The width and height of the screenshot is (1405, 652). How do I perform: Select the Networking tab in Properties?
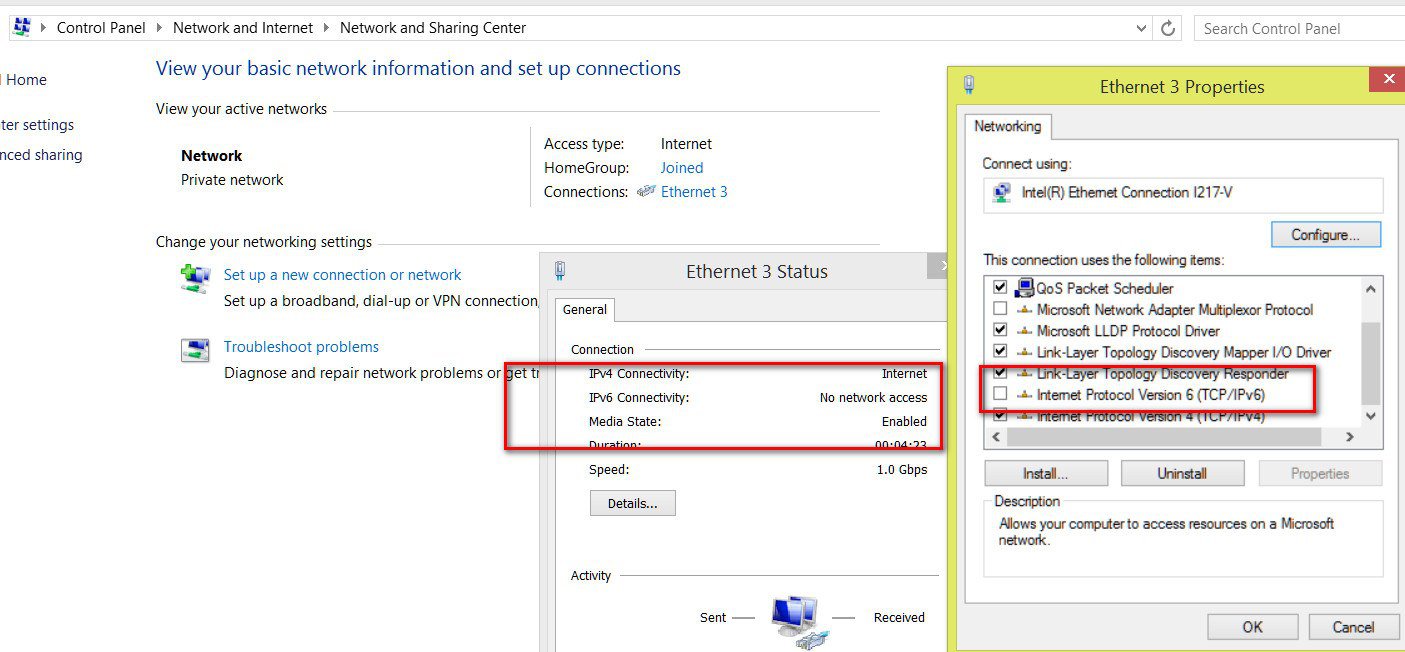[x=1008, y=126]
